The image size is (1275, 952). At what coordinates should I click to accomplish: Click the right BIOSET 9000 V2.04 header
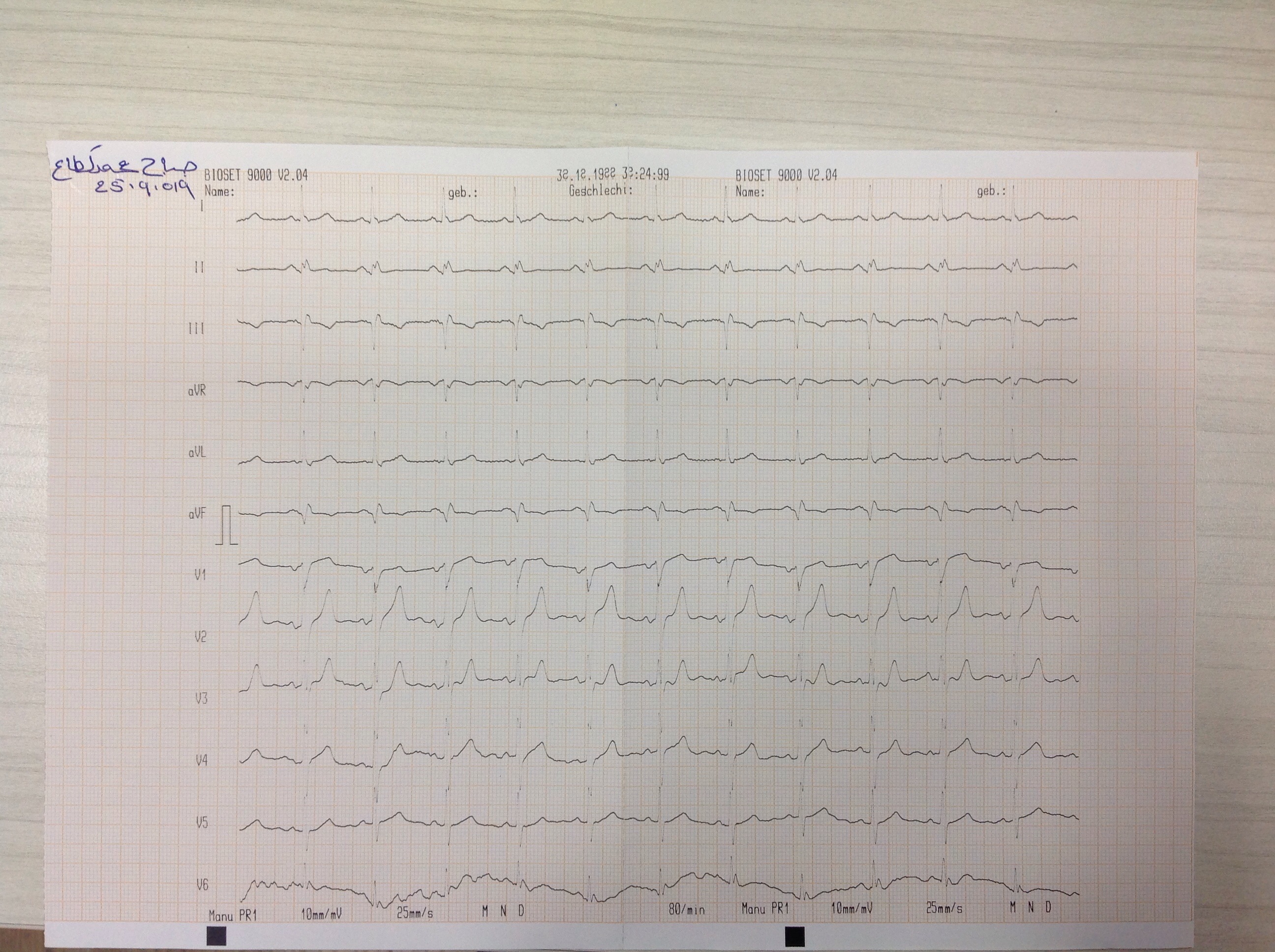click(x=786, y=175)
